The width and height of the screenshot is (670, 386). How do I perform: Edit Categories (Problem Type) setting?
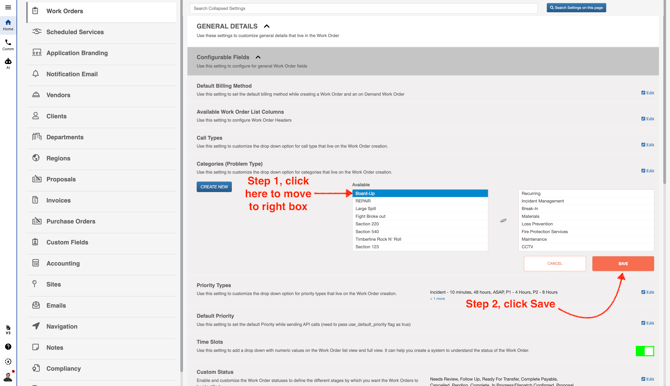[647, 171]
